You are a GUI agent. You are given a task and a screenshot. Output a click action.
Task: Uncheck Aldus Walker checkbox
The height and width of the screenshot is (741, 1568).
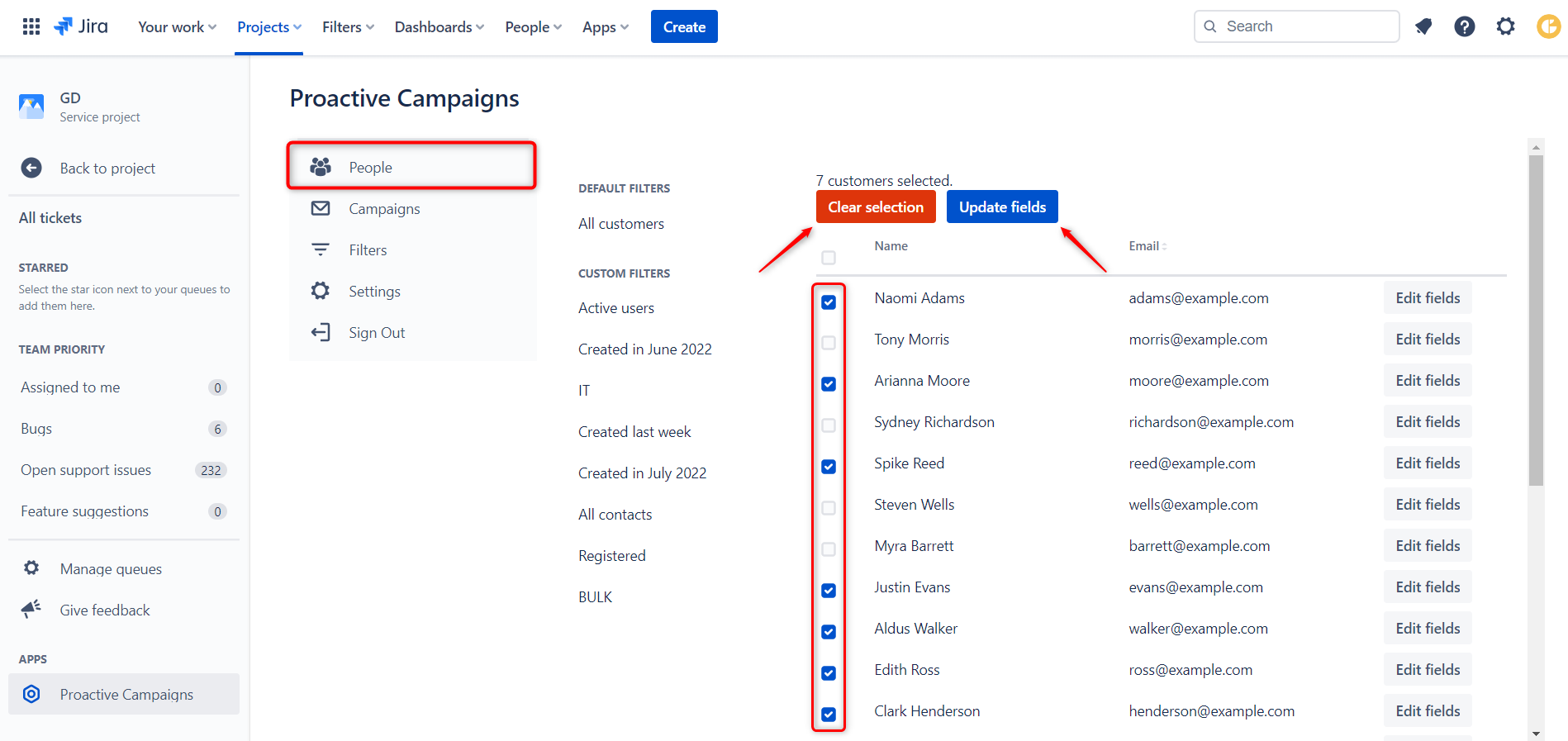pos(829,631)
